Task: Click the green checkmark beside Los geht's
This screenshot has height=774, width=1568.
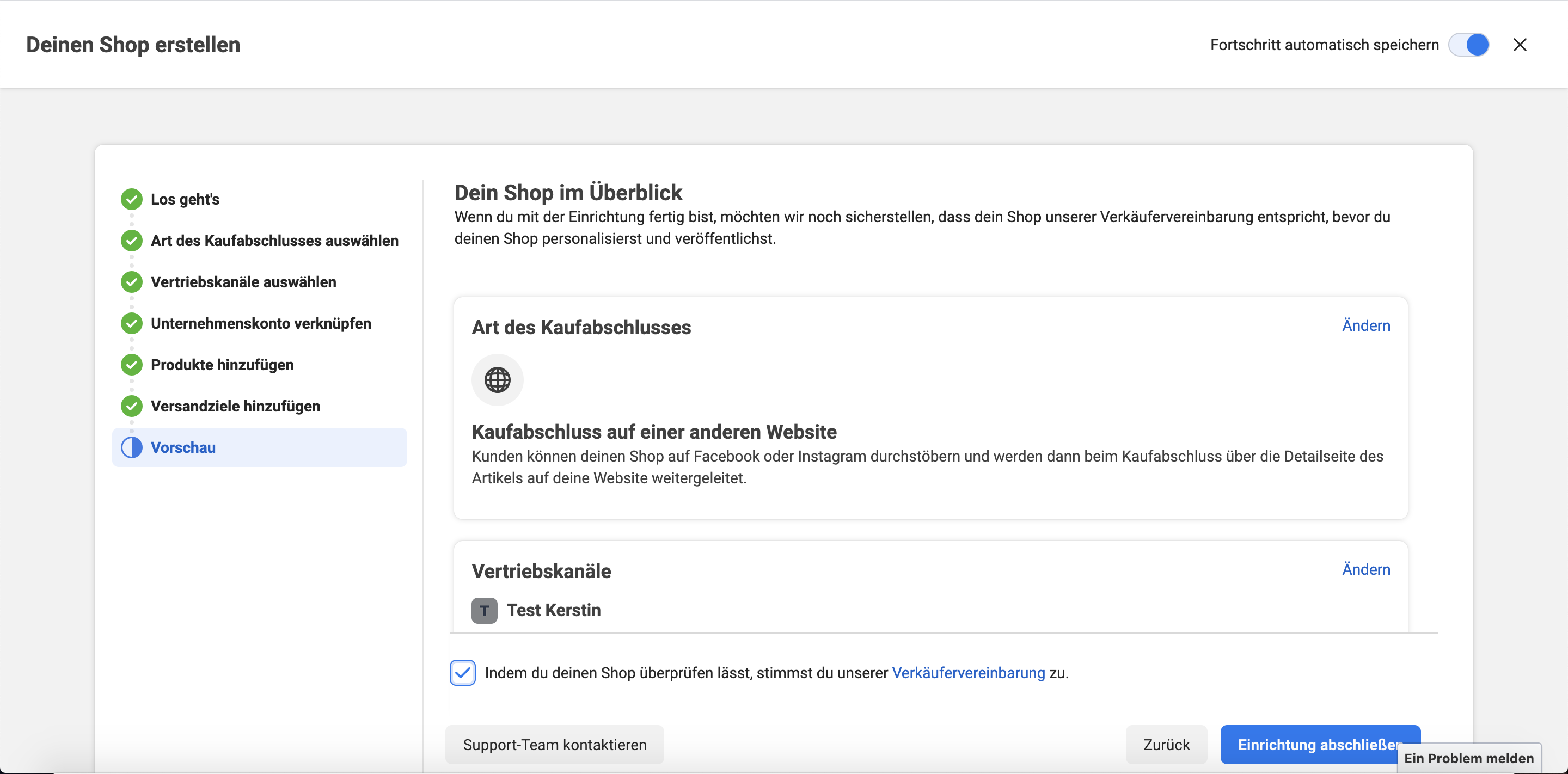Action: tap(131, 199)
